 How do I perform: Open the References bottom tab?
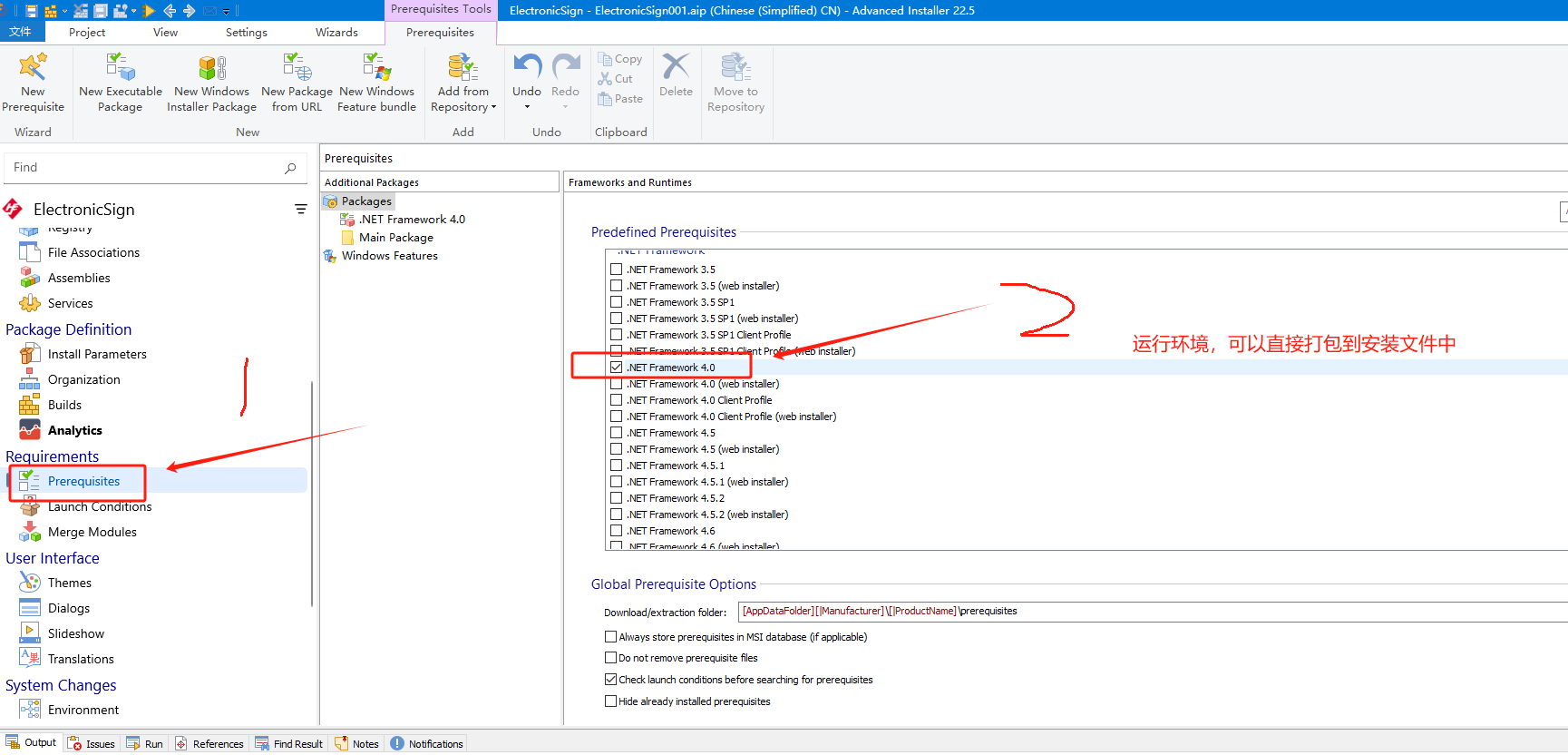pyautogui.click(x=209, y=744)
